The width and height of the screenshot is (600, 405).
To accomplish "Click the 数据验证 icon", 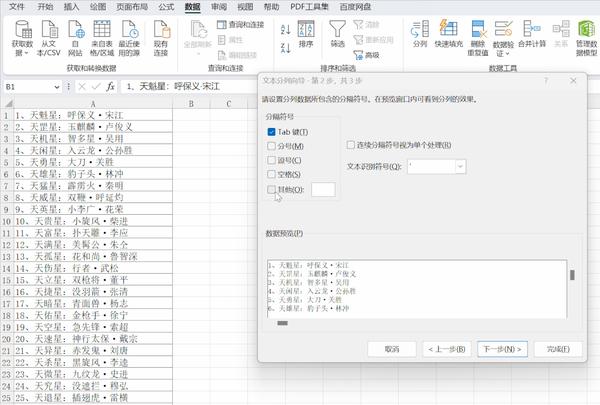I will click(503, 29).
